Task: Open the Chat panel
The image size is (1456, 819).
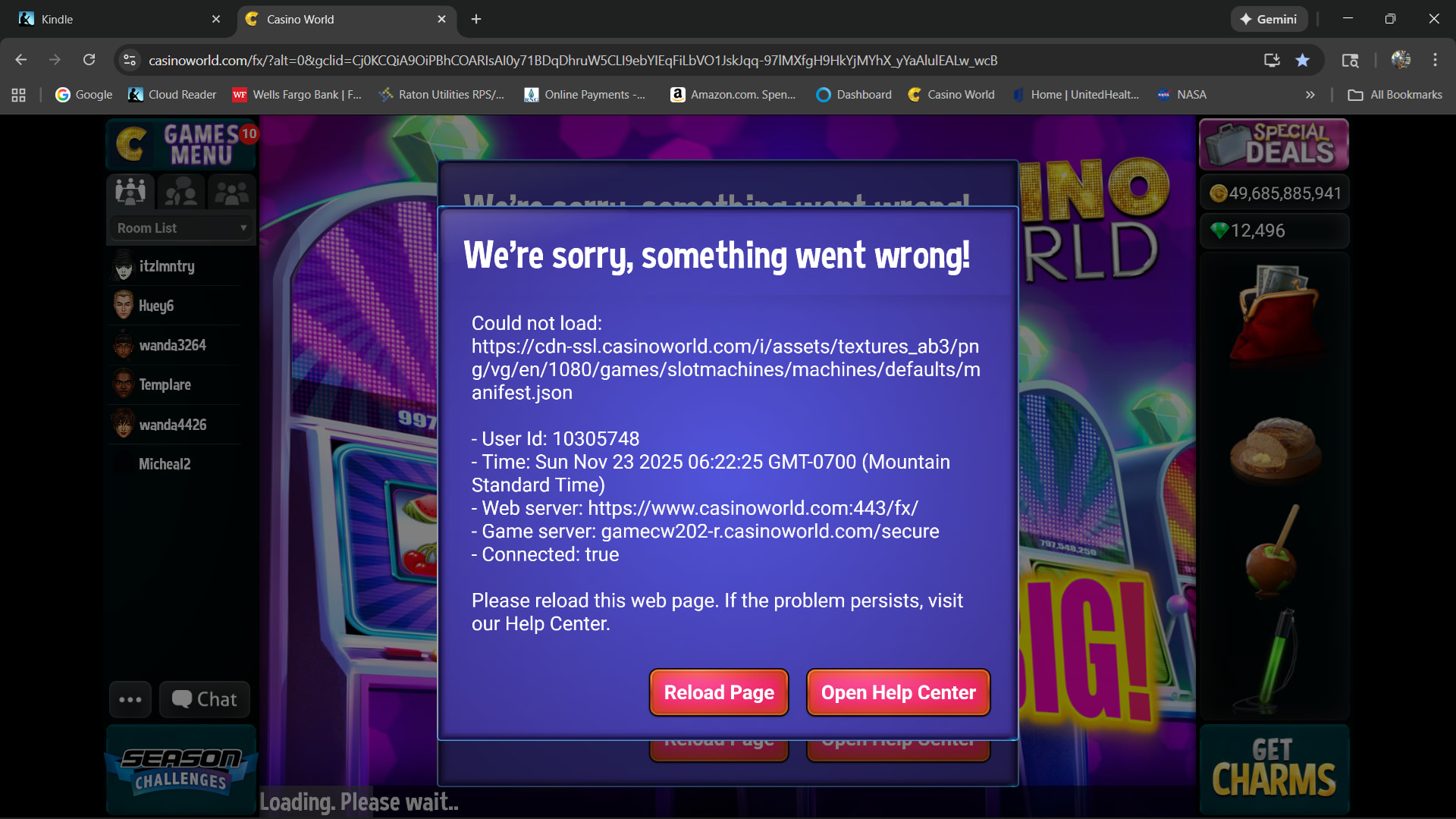Action: click(205, 699)
